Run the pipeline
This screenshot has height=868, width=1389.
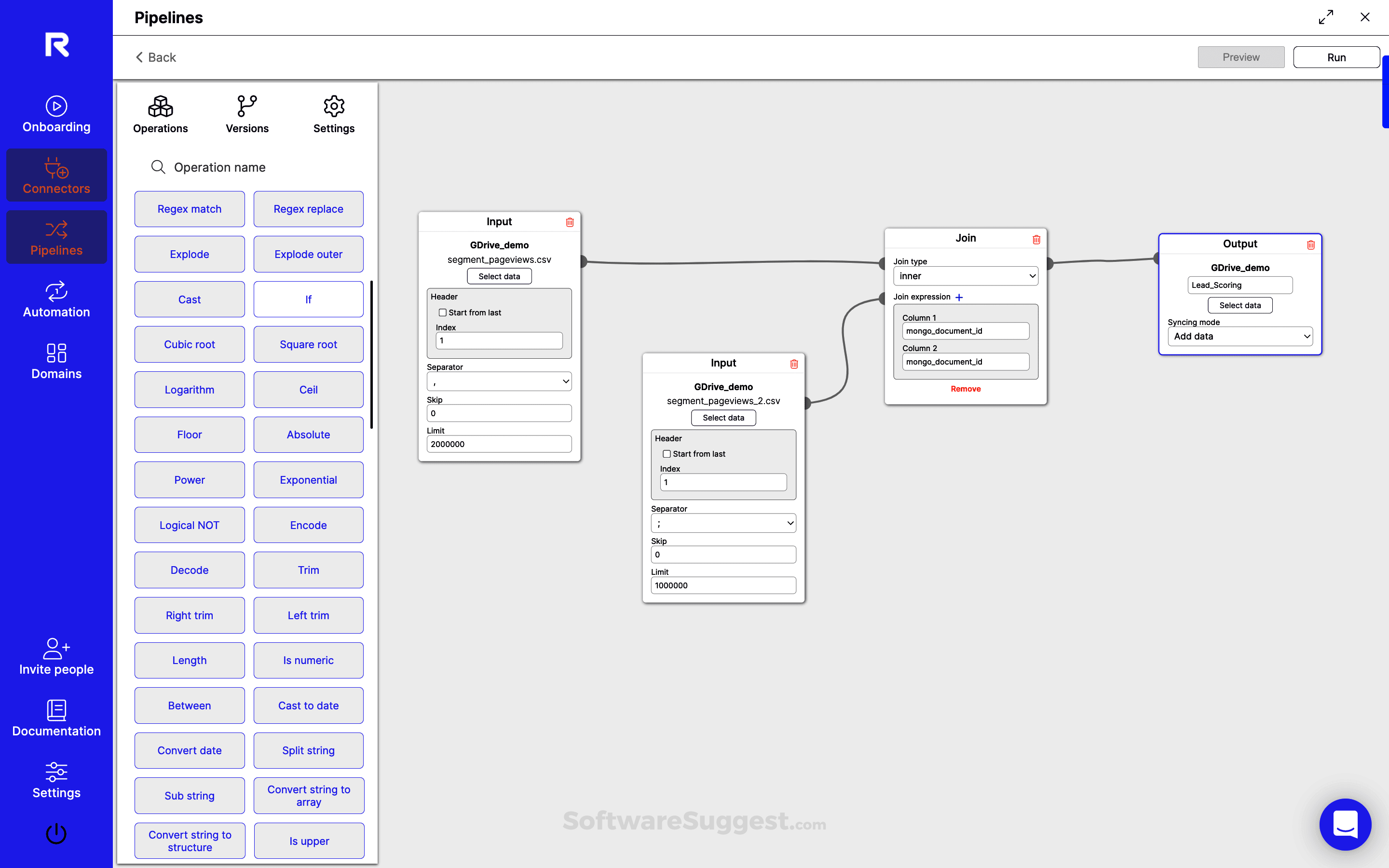click(x=1335, y=57)
